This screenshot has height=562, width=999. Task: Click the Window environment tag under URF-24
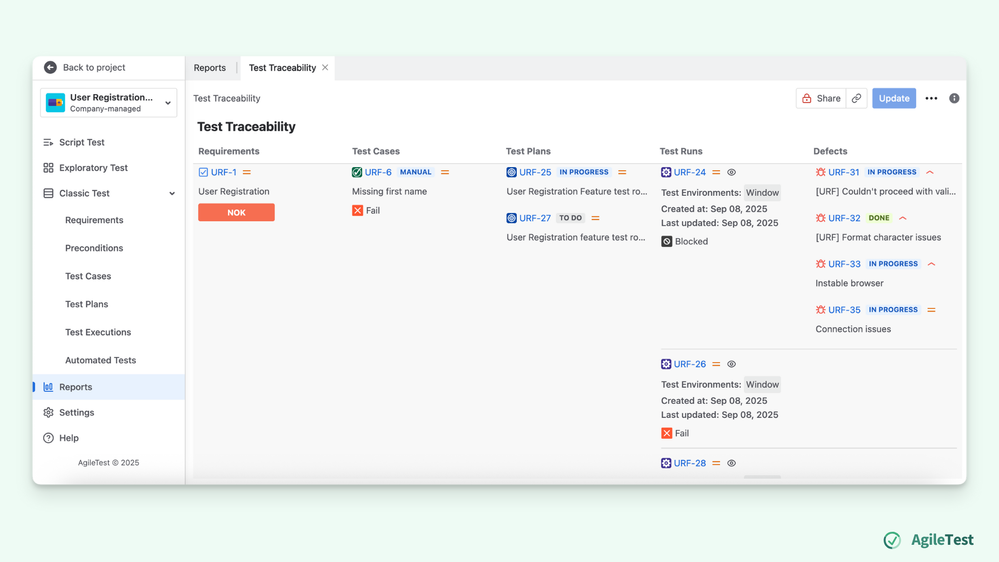(x=763, y=192)
